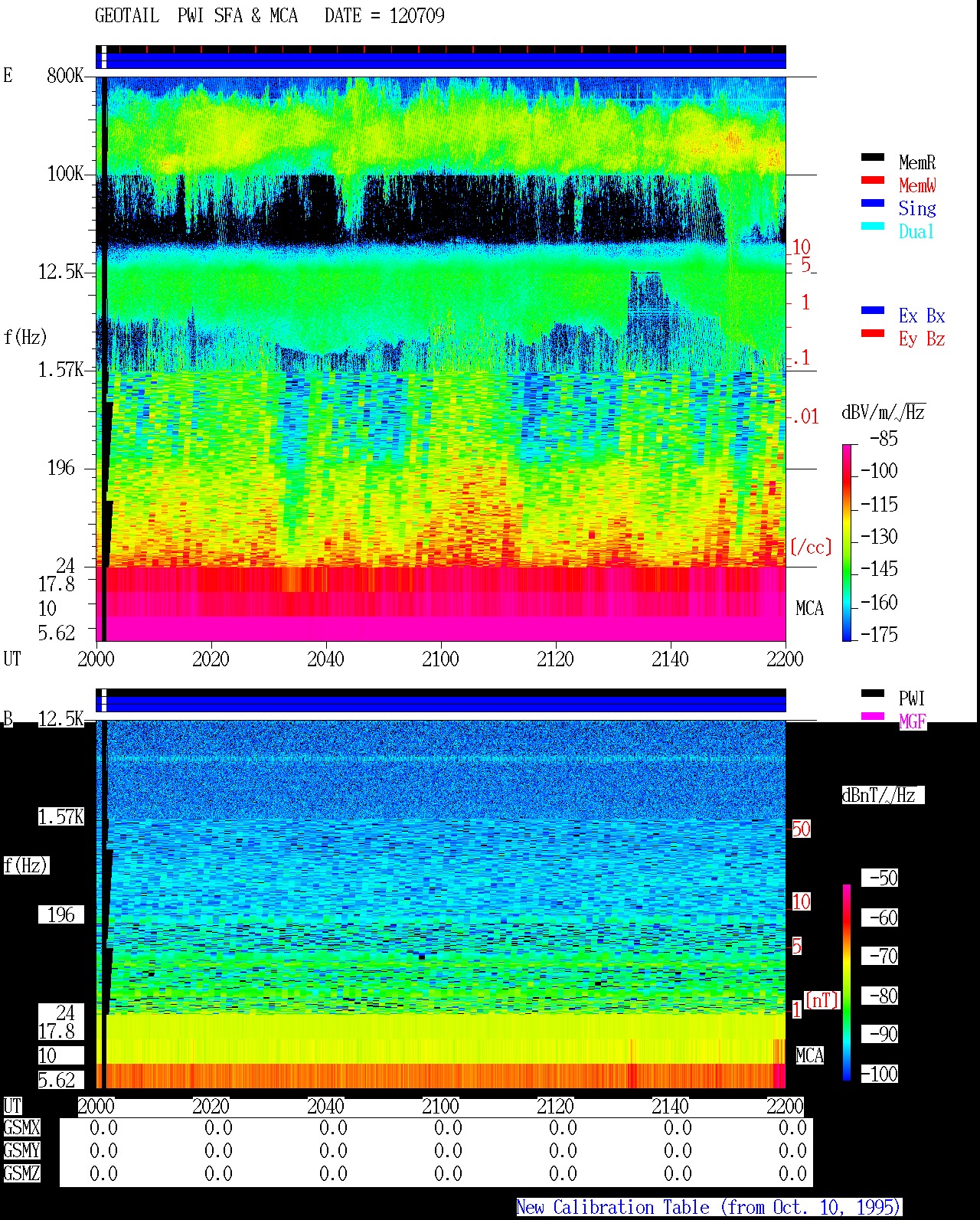This screenshot has height=1220, width=980.
Task: Click the magenta MGF legend swatch
Action: [873, 717]
